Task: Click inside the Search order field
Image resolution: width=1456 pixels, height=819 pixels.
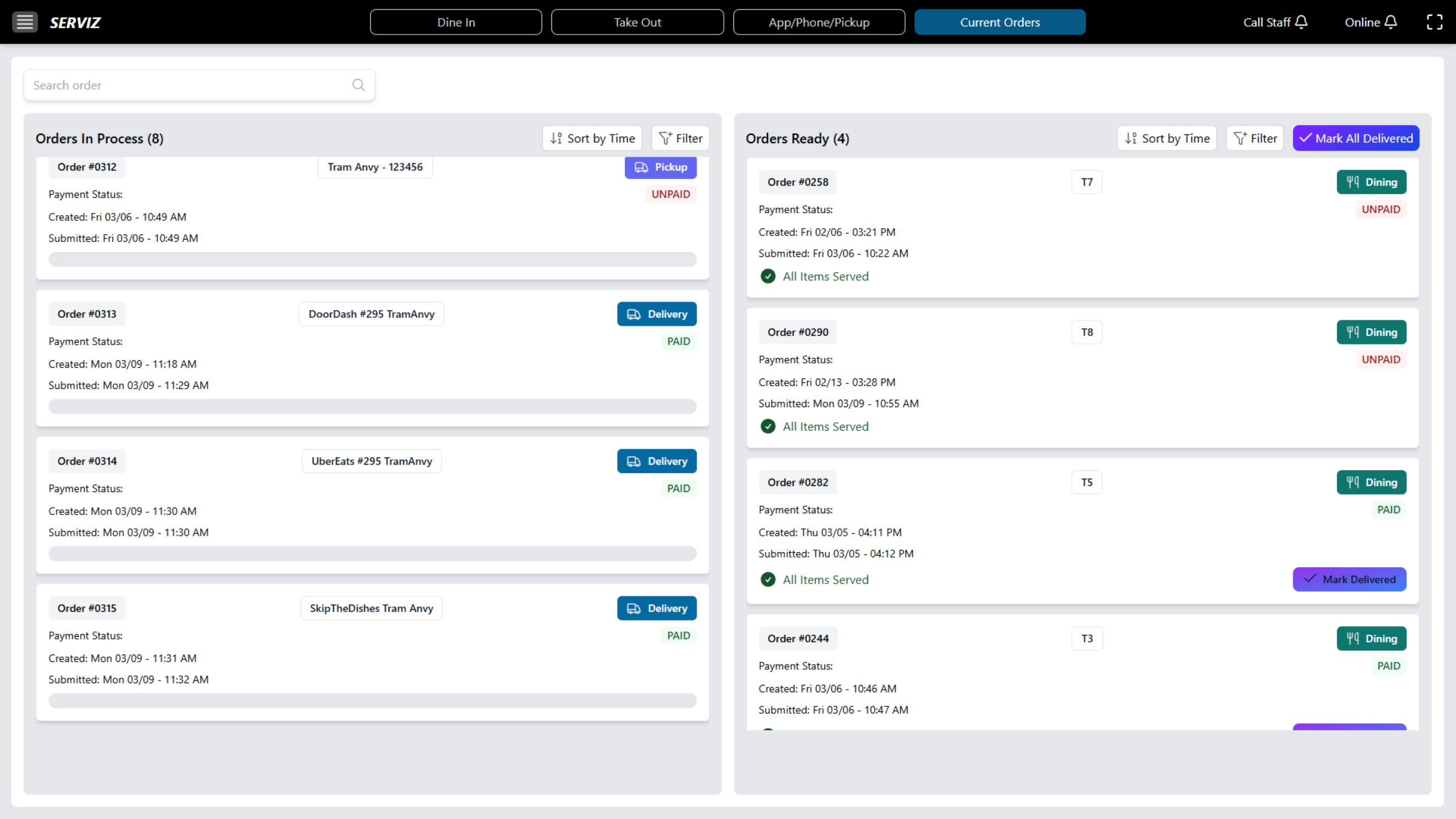Action: 182,85
